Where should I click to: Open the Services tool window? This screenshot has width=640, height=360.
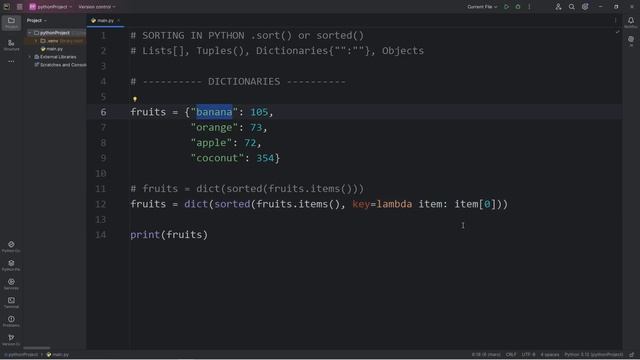point(11,284)
